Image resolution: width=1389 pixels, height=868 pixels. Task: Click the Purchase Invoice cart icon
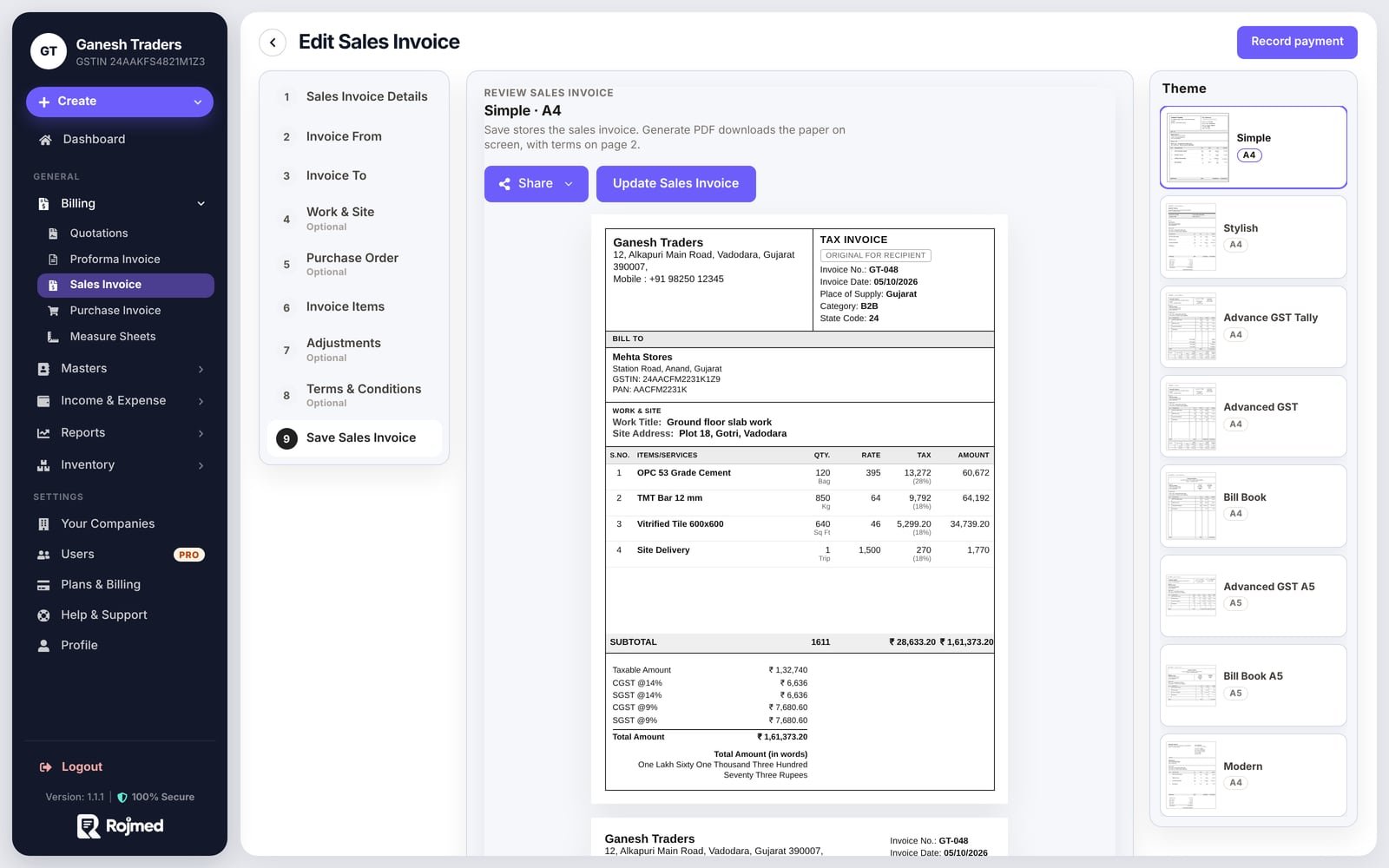(53, 311)
